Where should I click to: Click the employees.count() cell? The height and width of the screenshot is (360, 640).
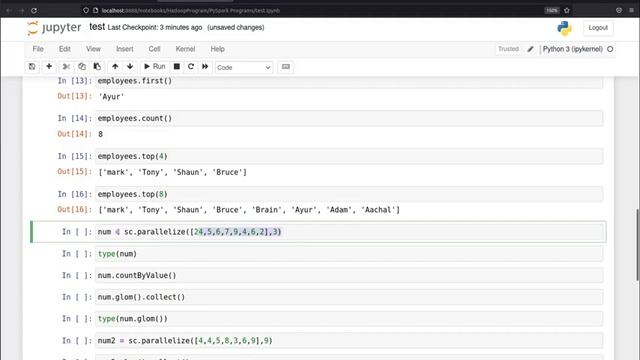point(349,118)
